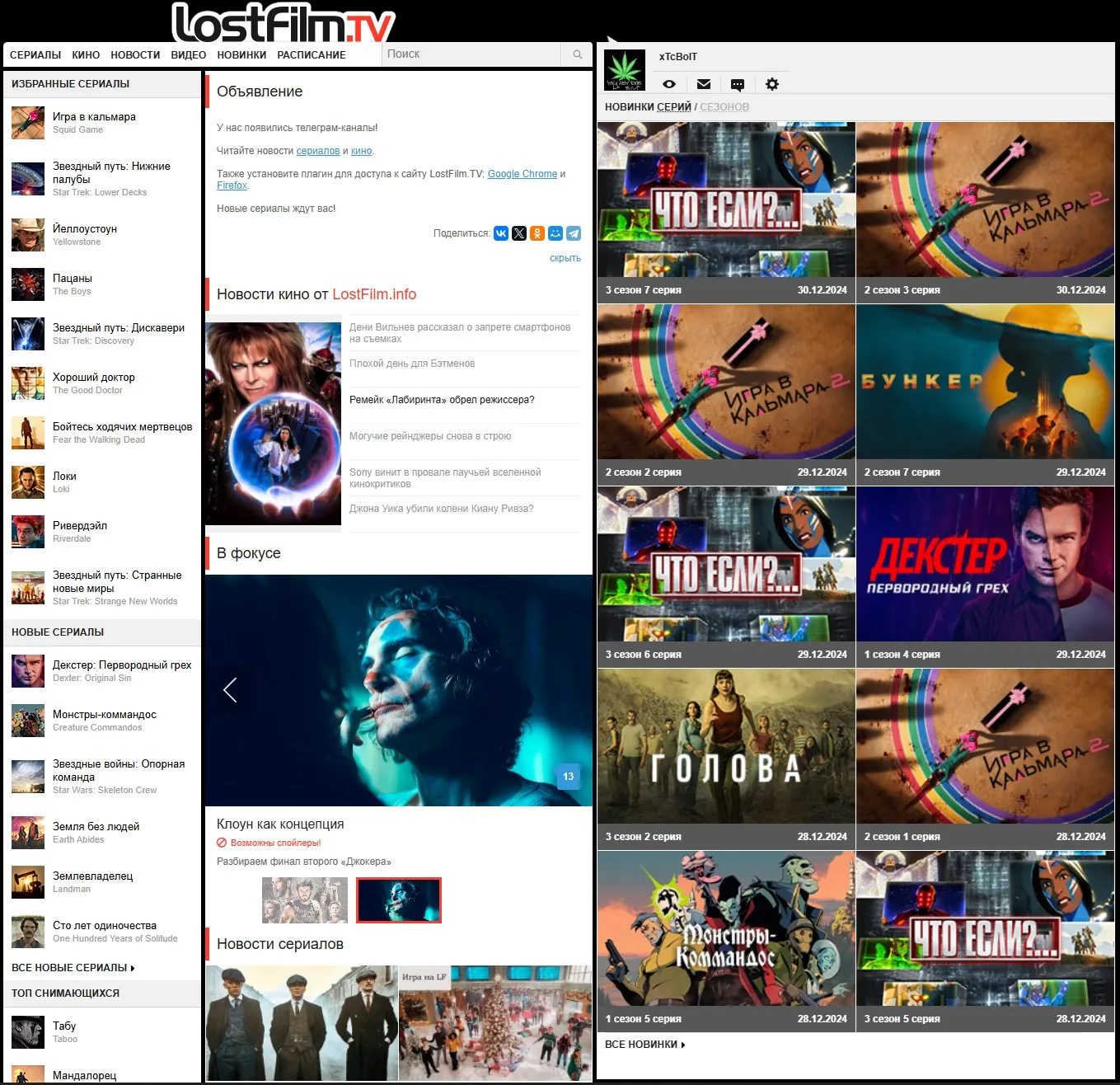The width and height of the screenshot is (1120, 1085).
Task: Open Firefox plugin link
Action: tap(232, 186)
